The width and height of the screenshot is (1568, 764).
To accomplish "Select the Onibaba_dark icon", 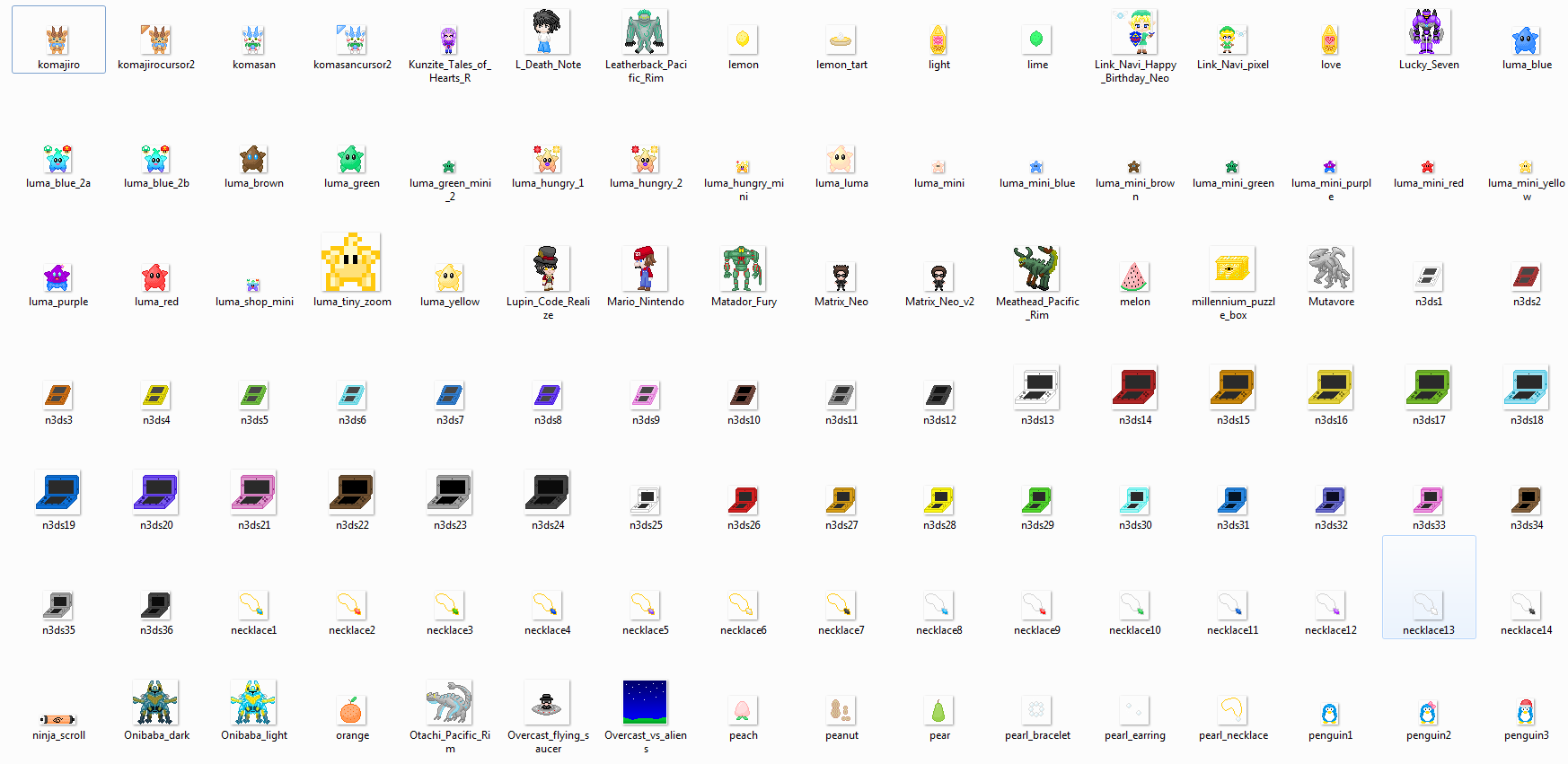I will [x=155, y=702].
